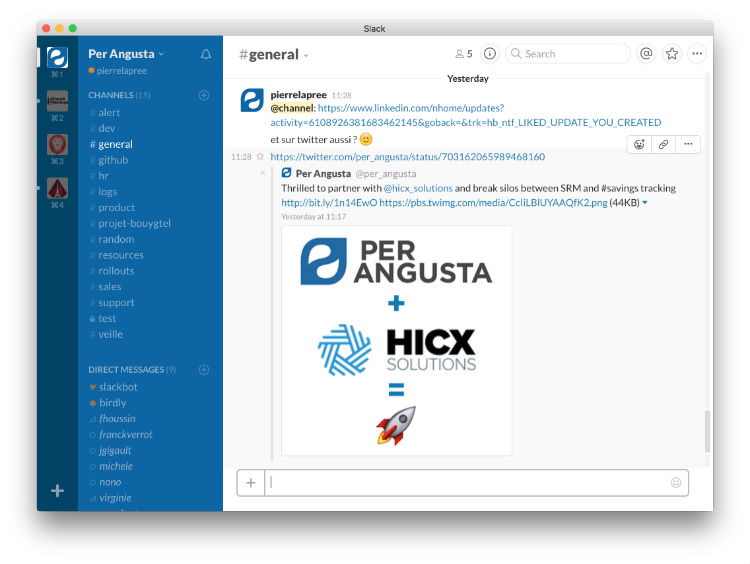The height and width of the screenshot is (564, 750).
Task: Open mentions and reactions @ icon
Action: coord(646,54)
